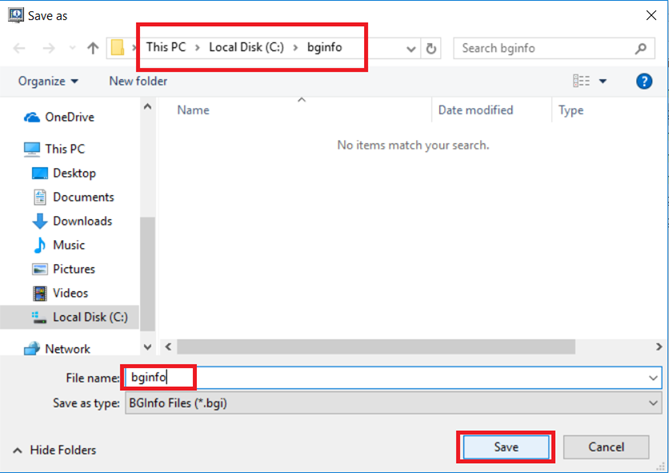Click the Up one level arrow

point(93,48)
